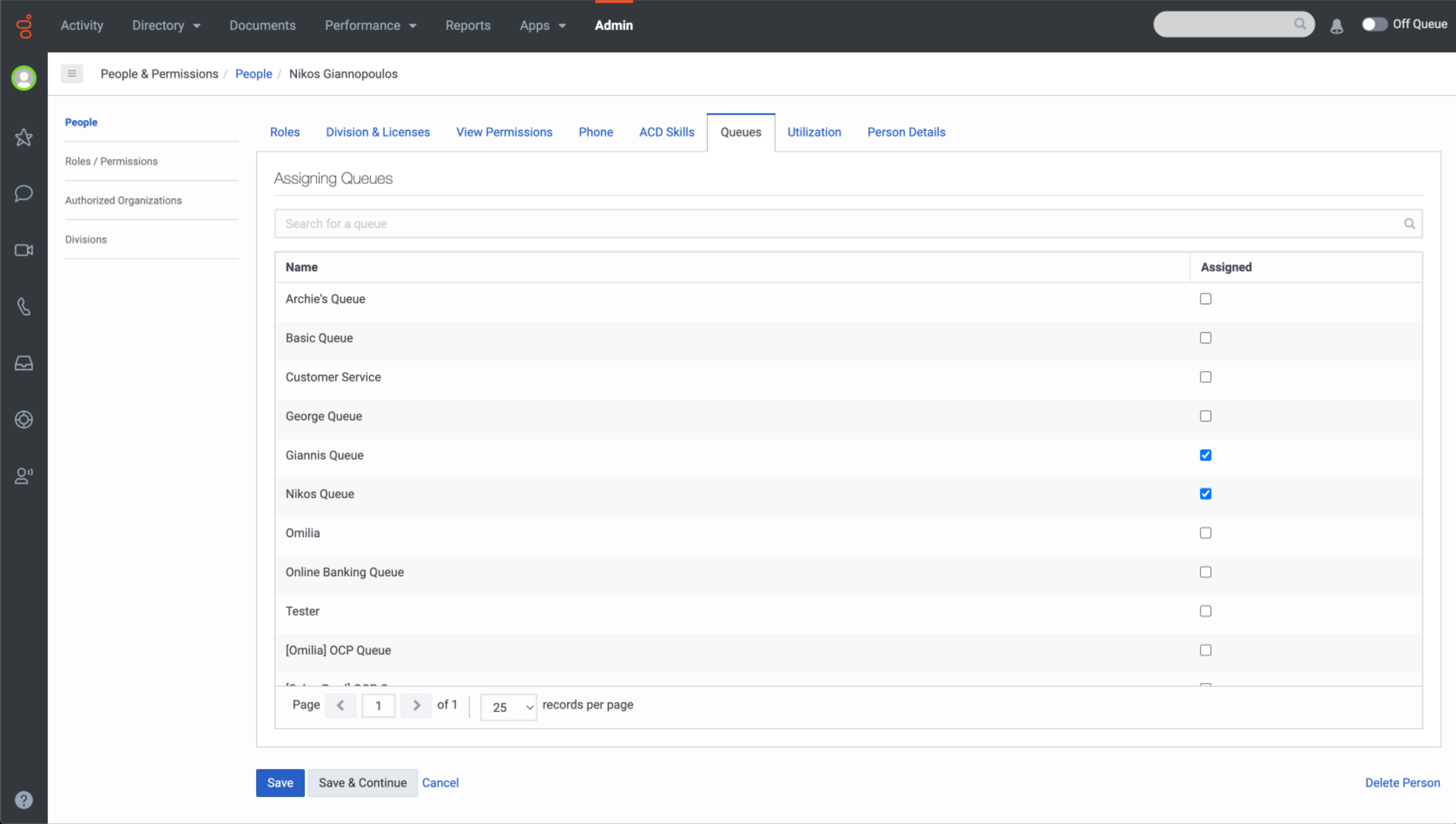Open the inbox tray icon in sidebar
This screenshot has width=1456, height=824.
(x=24, y=363)
